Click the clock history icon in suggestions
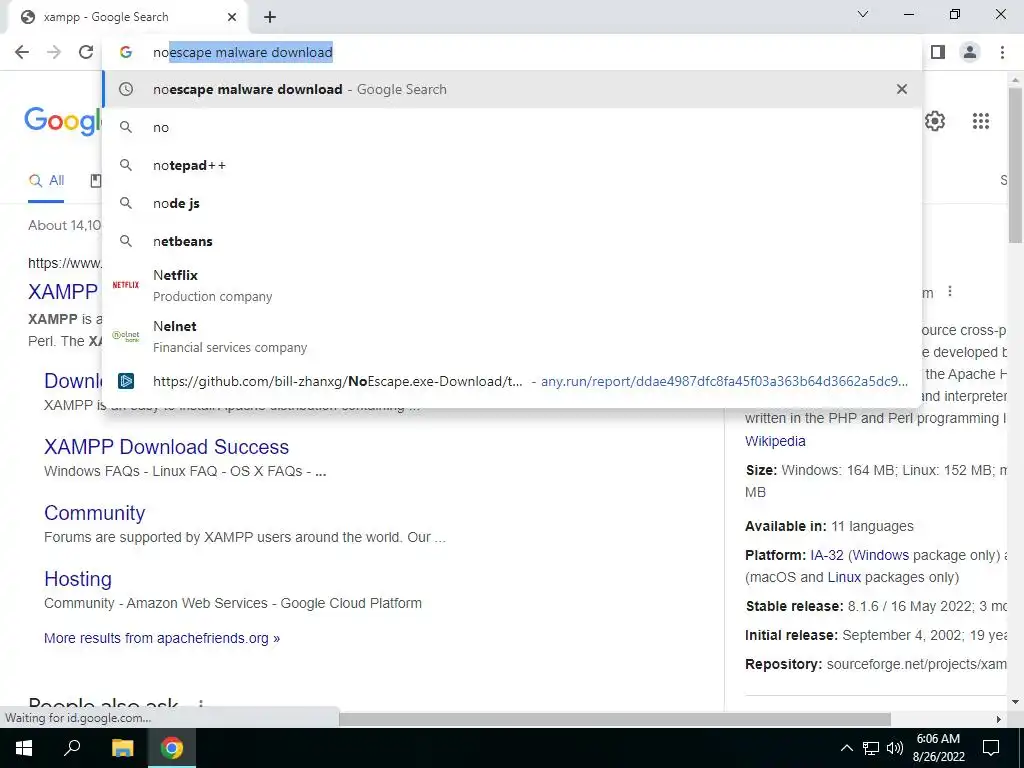This screenshot has width=1024, height=768. (125, 89)
